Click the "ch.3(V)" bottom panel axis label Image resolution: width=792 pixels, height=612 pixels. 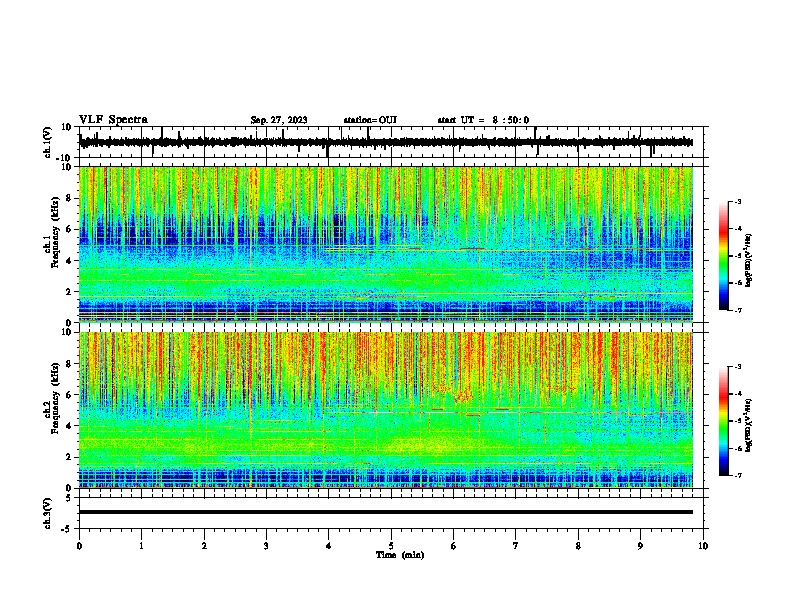click(48, 513)
